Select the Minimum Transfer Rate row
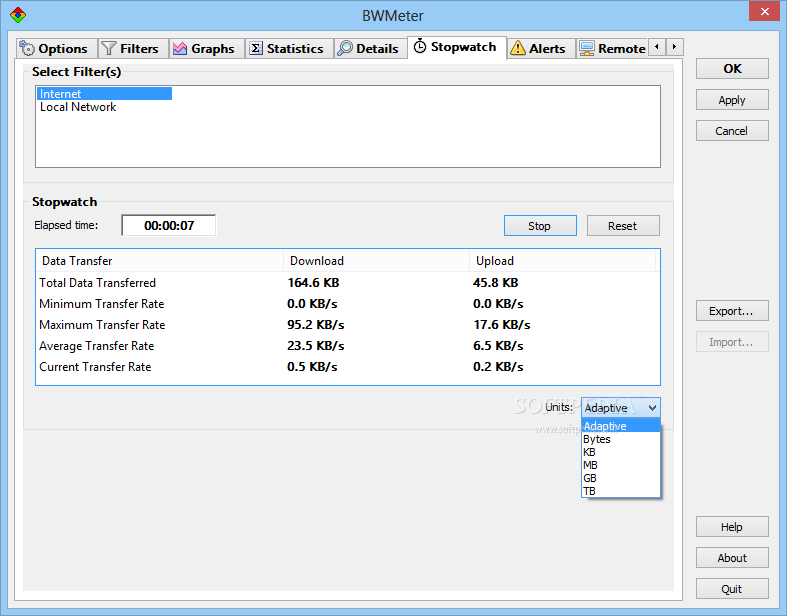 348,304
